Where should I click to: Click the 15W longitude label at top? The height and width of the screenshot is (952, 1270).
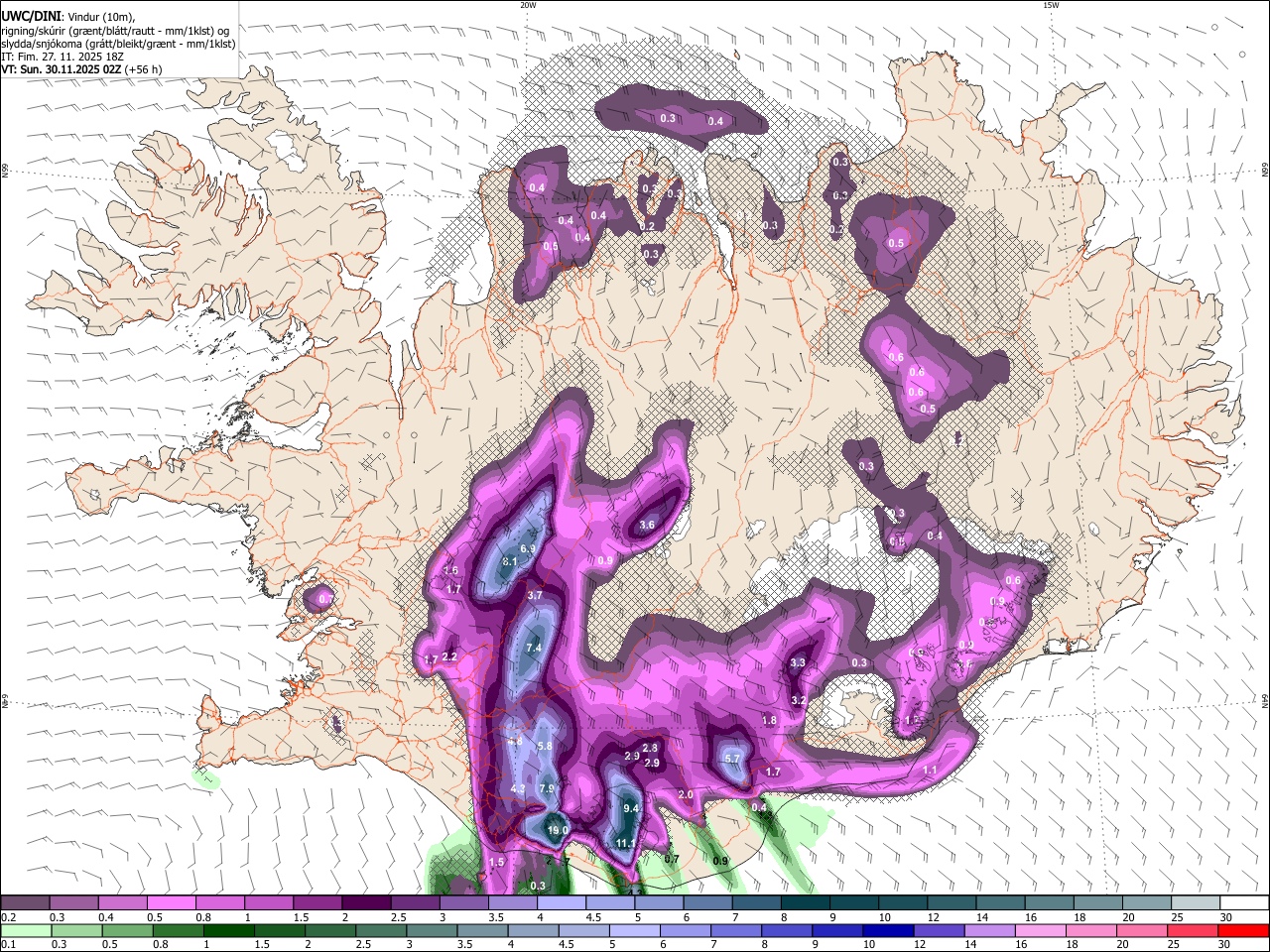tap(1051, 5)
